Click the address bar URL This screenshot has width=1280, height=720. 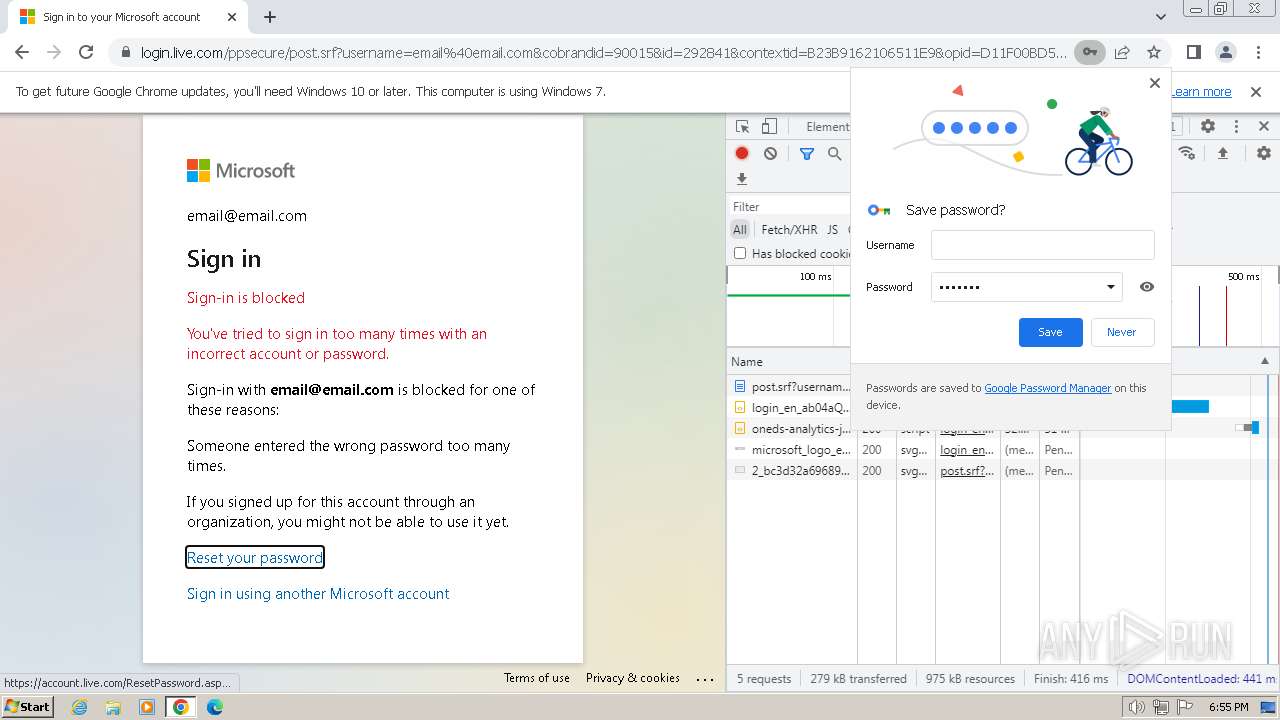[x=604, y=52]
